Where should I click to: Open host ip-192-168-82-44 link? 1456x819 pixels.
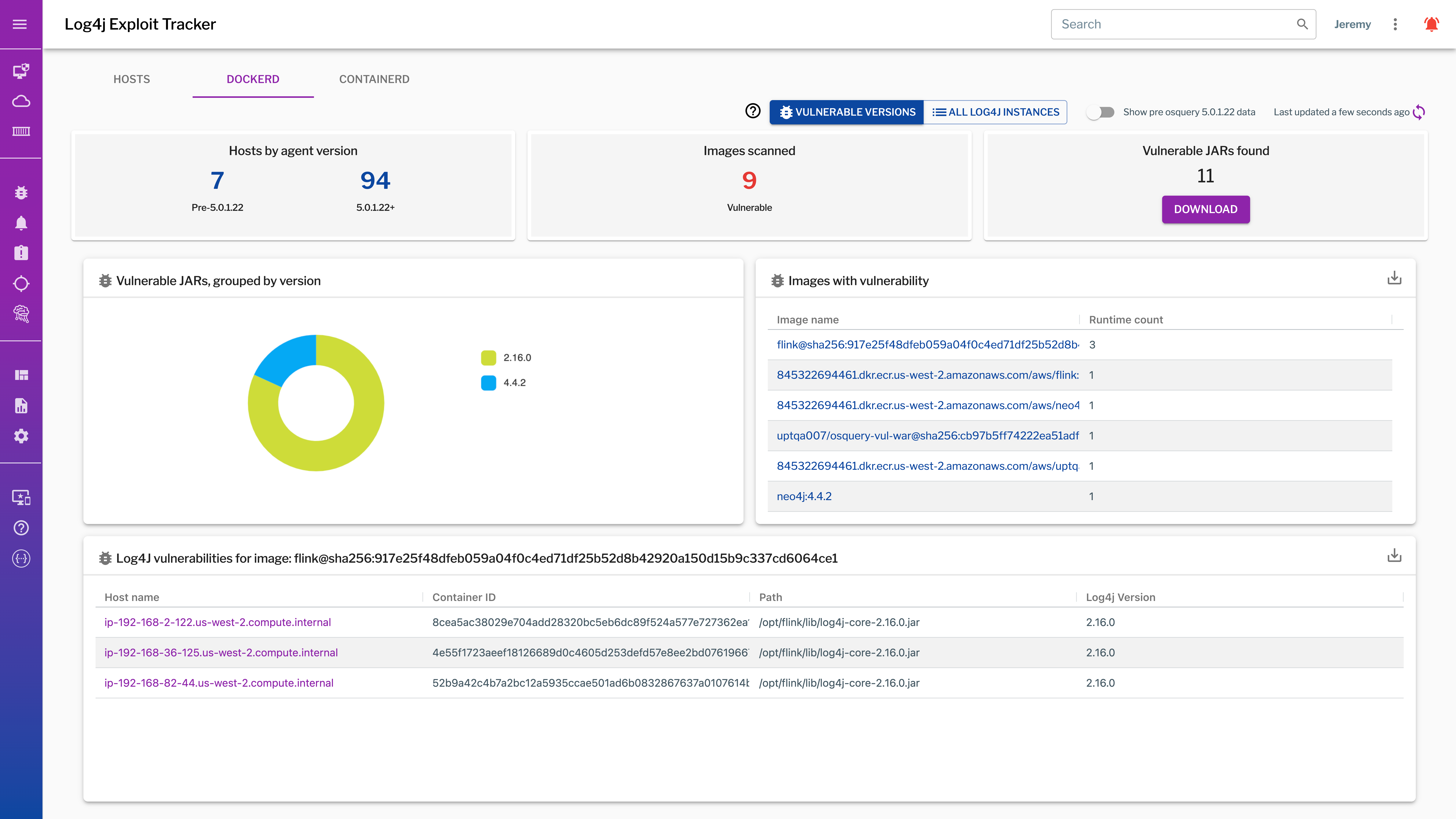point(219,683)
